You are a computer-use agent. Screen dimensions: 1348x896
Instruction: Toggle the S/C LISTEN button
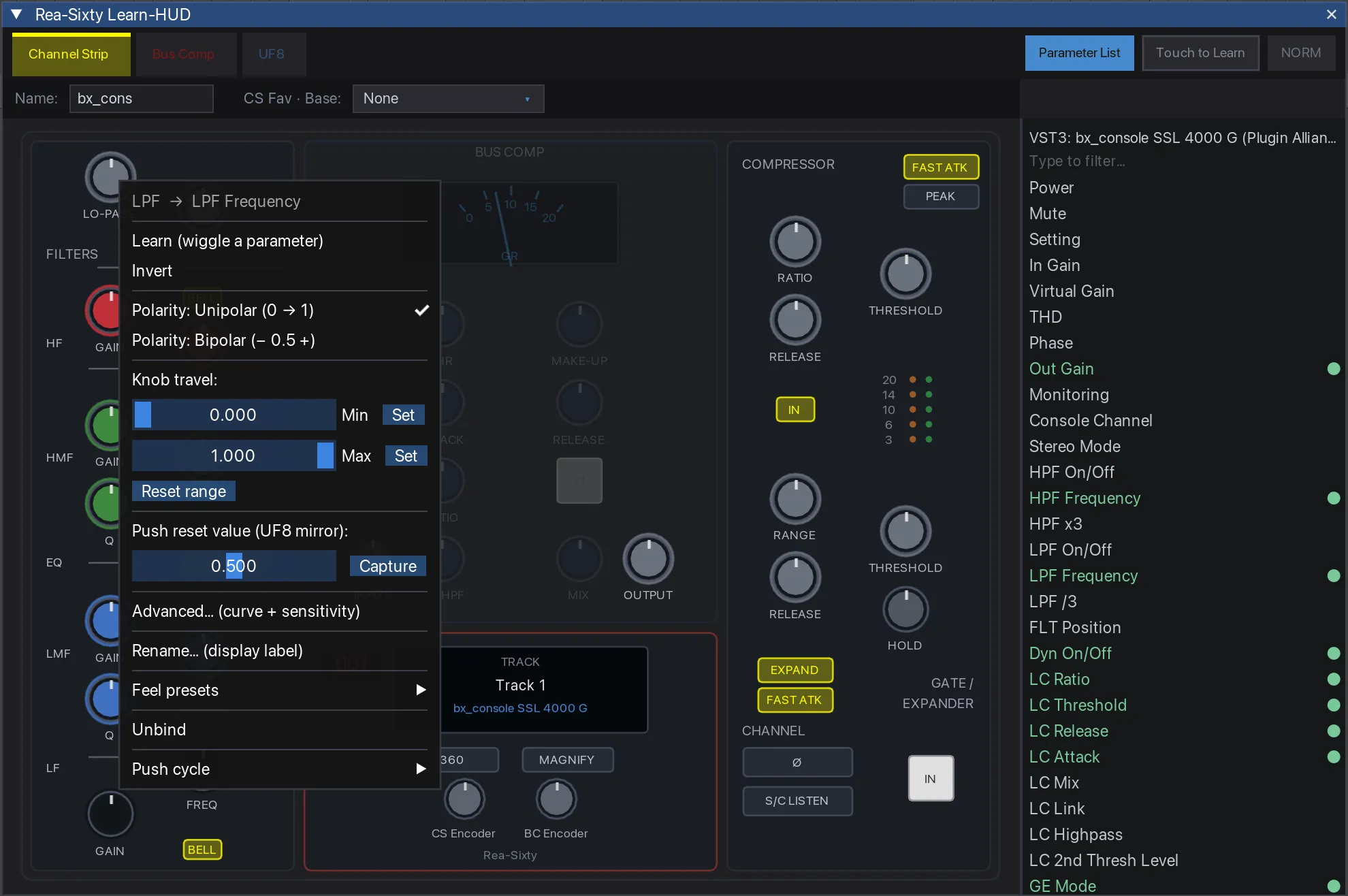797,801
